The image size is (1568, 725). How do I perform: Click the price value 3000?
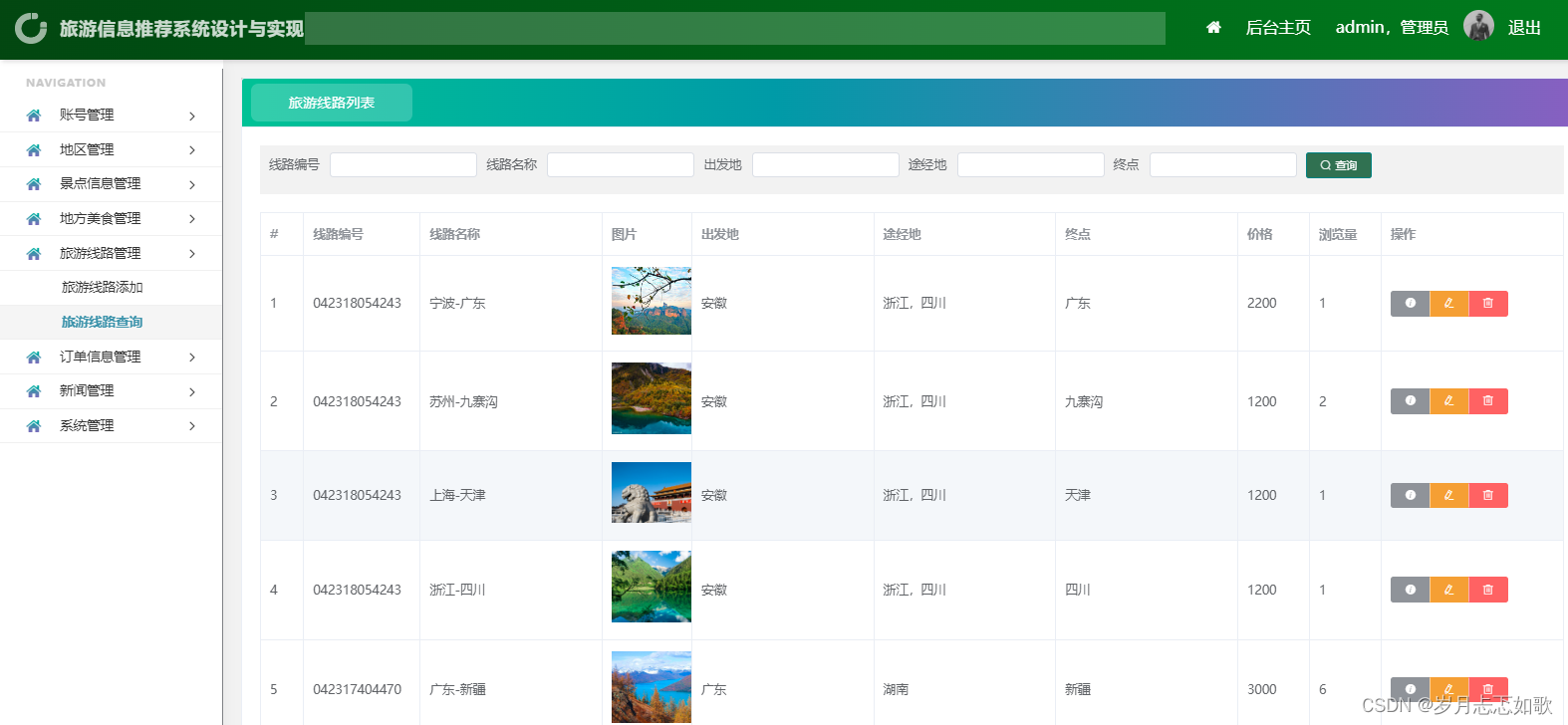point(1262,689)
